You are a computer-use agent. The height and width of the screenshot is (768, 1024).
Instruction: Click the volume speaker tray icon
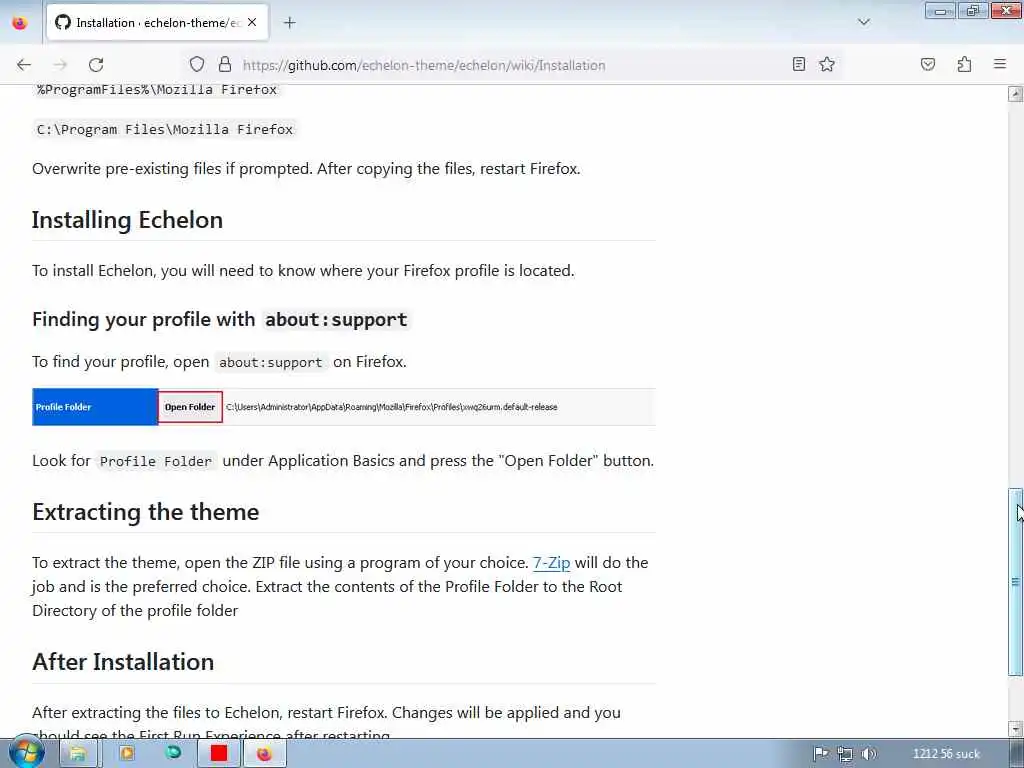click(869, 754)
